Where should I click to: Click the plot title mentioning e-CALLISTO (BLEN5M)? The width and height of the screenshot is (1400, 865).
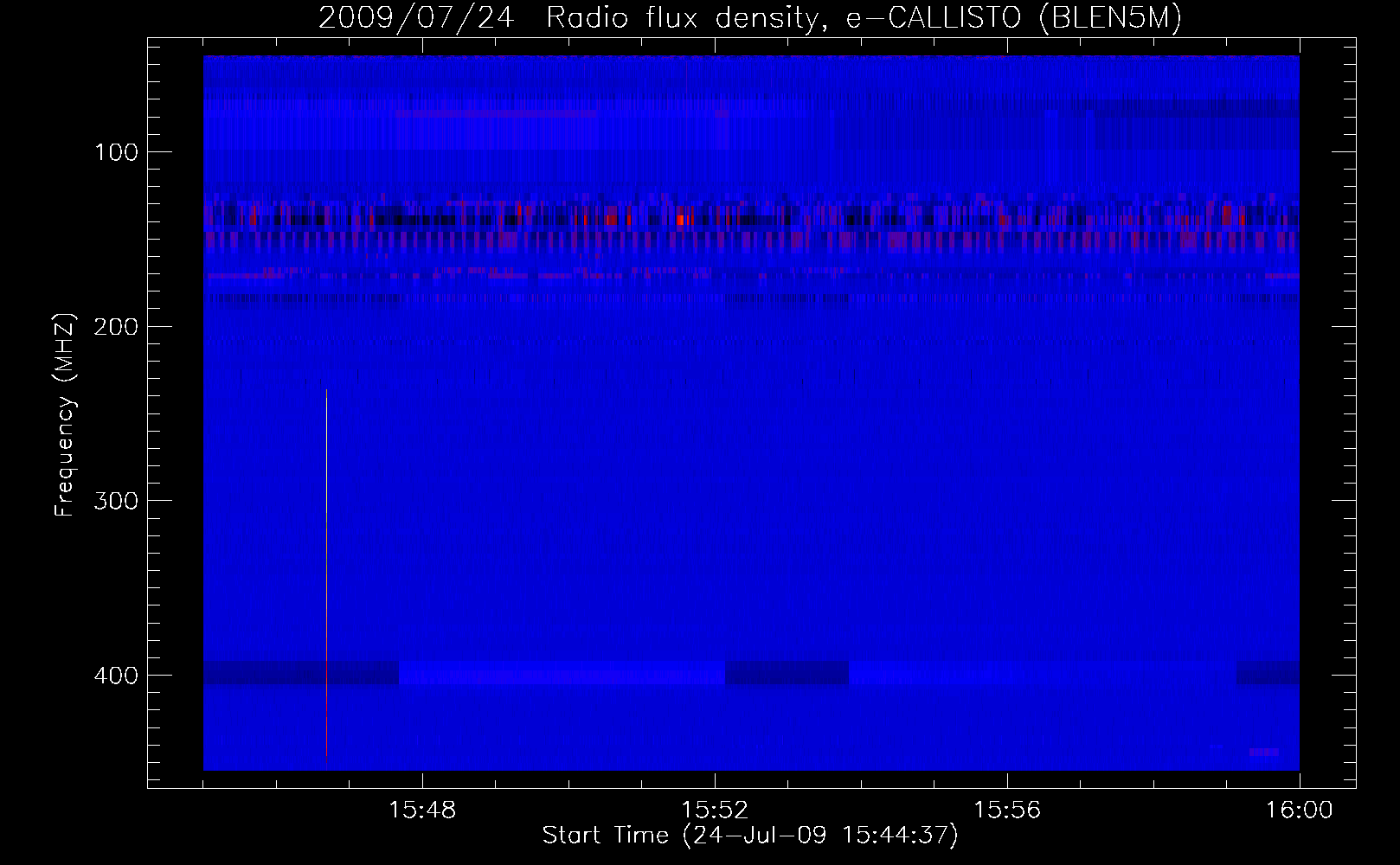750,18
